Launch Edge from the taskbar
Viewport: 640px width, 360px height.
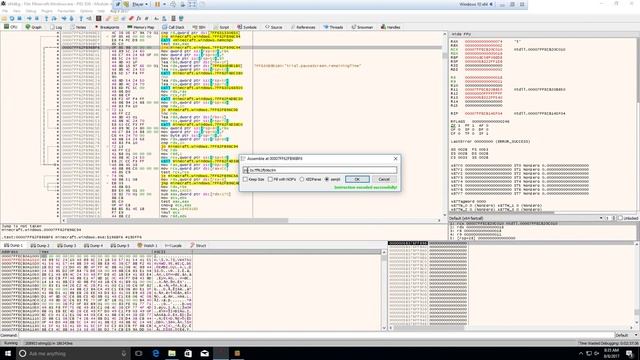pos(156,353)
